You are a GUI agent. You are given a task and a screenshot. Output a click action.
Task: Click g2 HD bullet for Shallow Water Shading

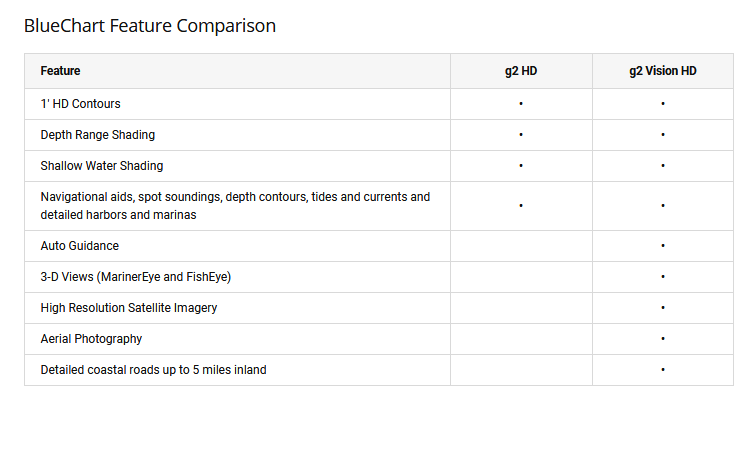(x=521, y=166)
